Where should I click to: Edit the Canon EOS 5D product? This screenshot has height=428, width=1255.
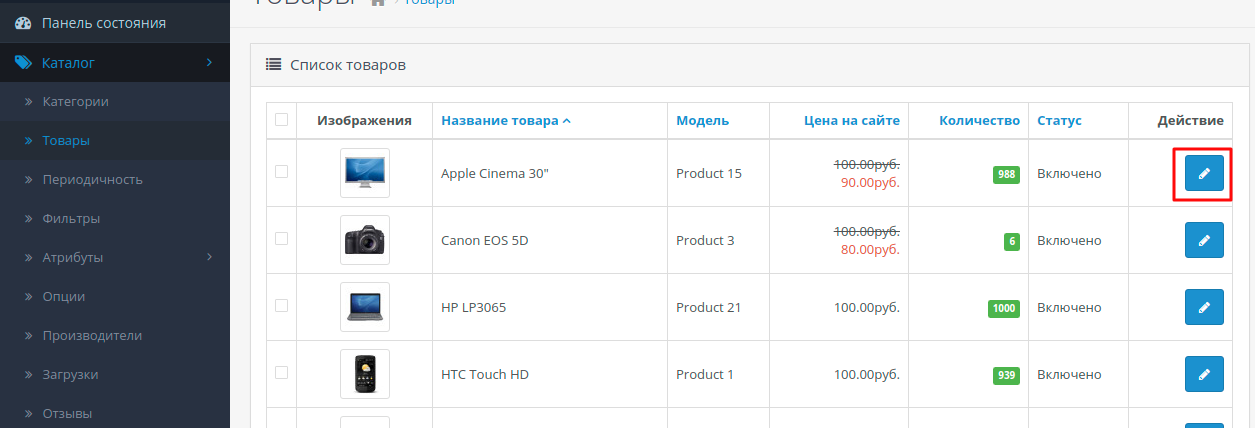pyautogui.click(x=1204, y=241)
